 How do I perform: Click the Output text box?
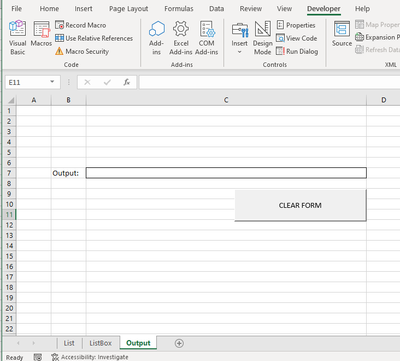point(226,173)
